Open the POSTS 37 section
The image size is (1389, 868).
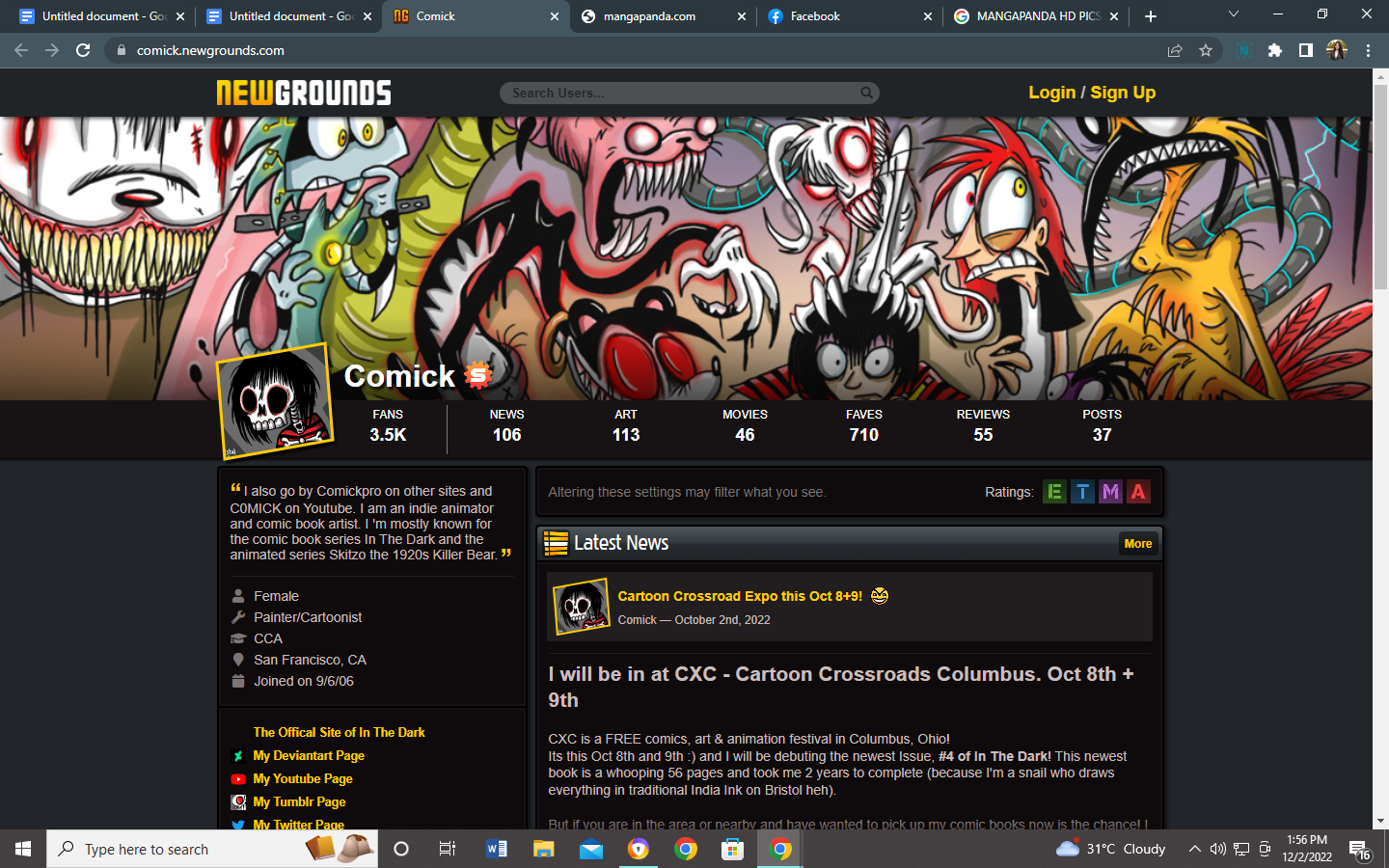1102,425
